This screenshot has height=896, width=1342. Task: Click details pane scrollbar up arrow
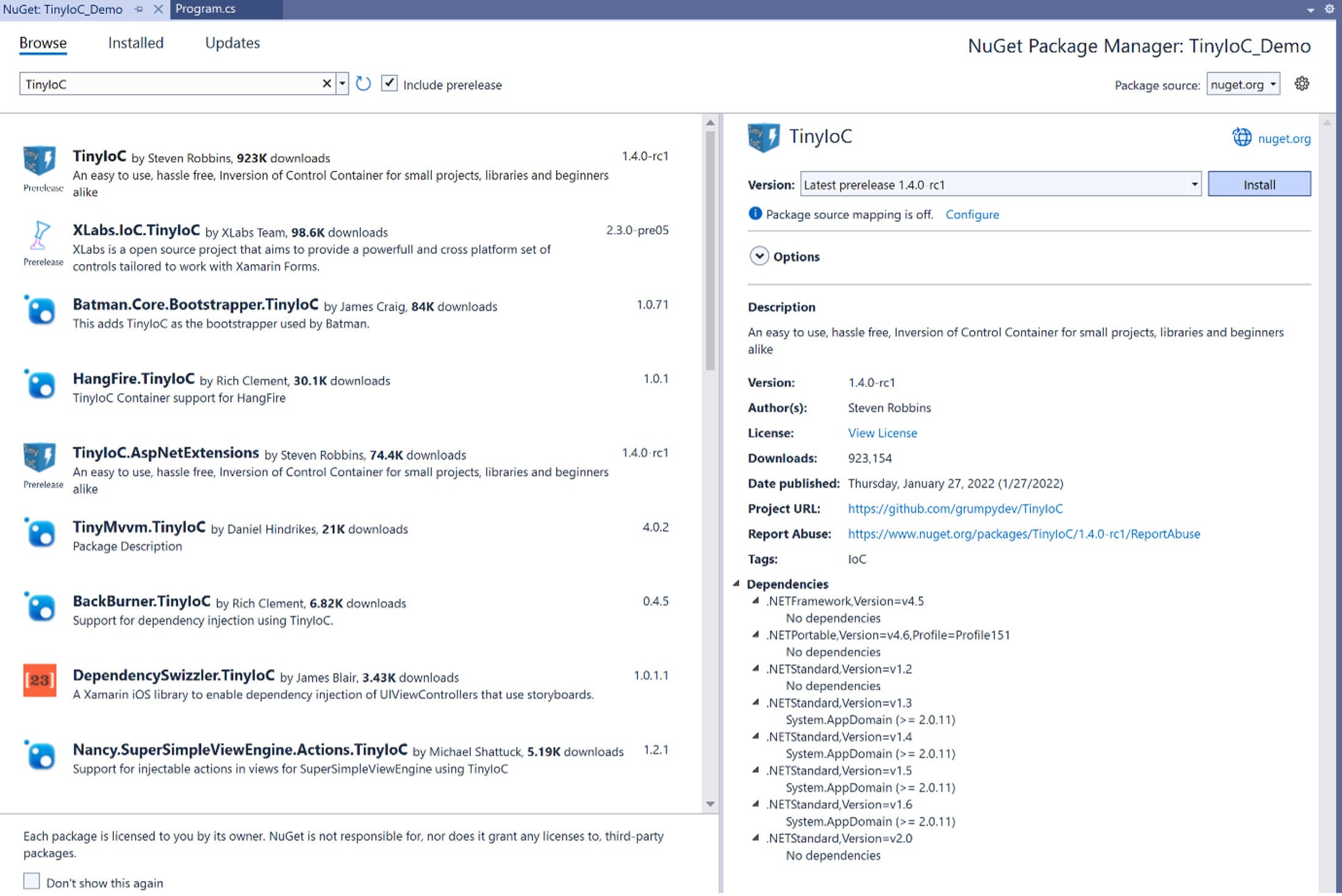pyautogui.click(x=1327, y=123)
